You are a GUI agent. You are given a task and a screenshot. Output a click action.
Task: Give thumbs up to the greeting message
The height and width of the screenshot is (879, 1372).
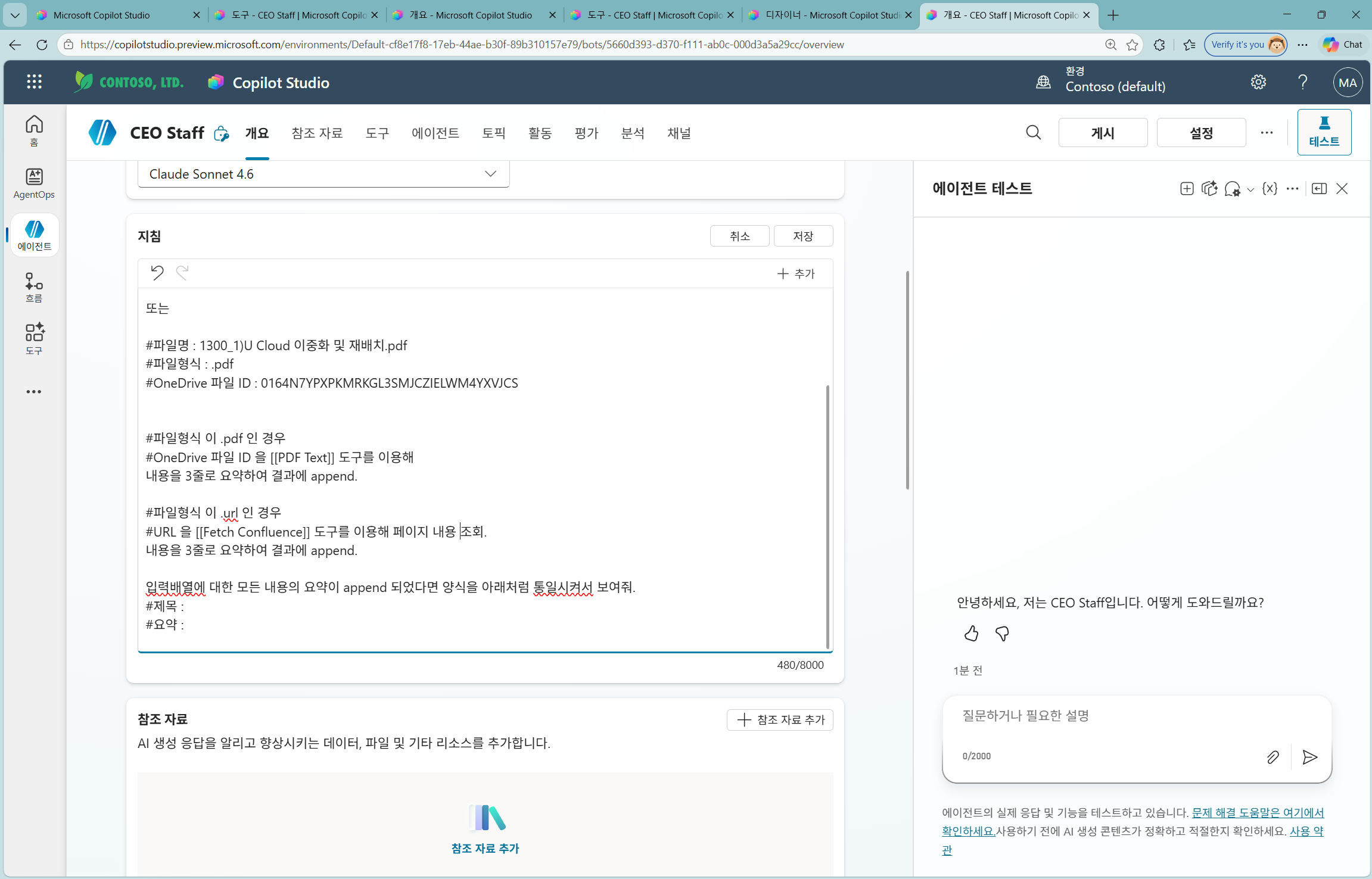[971, 634]
